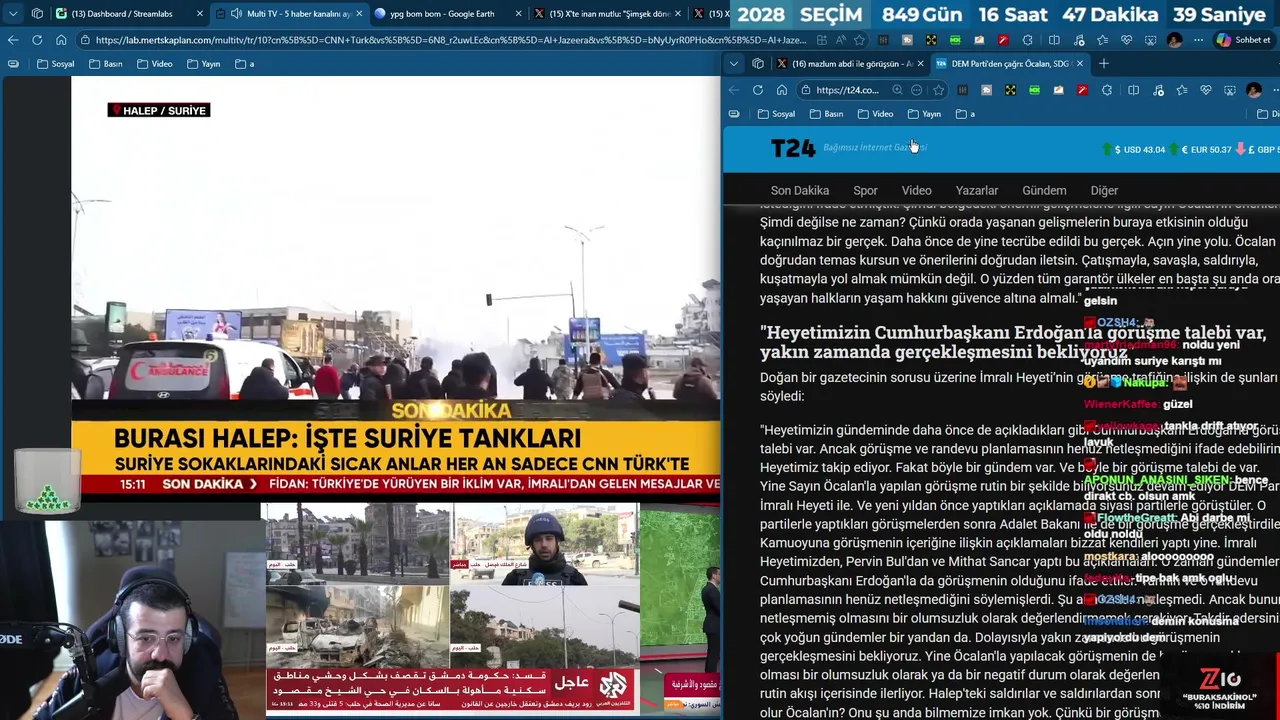This screenshot has width=1280, height=720.
Task: Open Split screen icon in right browser
Action: tap(1133, 90)
